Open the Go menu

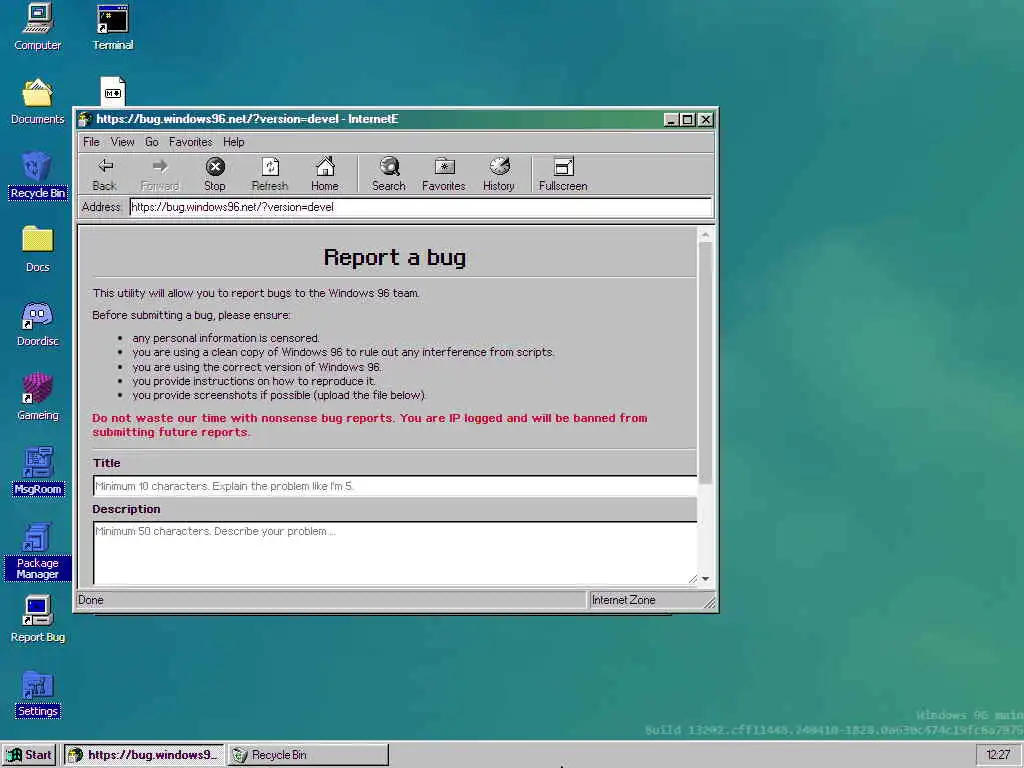tap(152, 142)
